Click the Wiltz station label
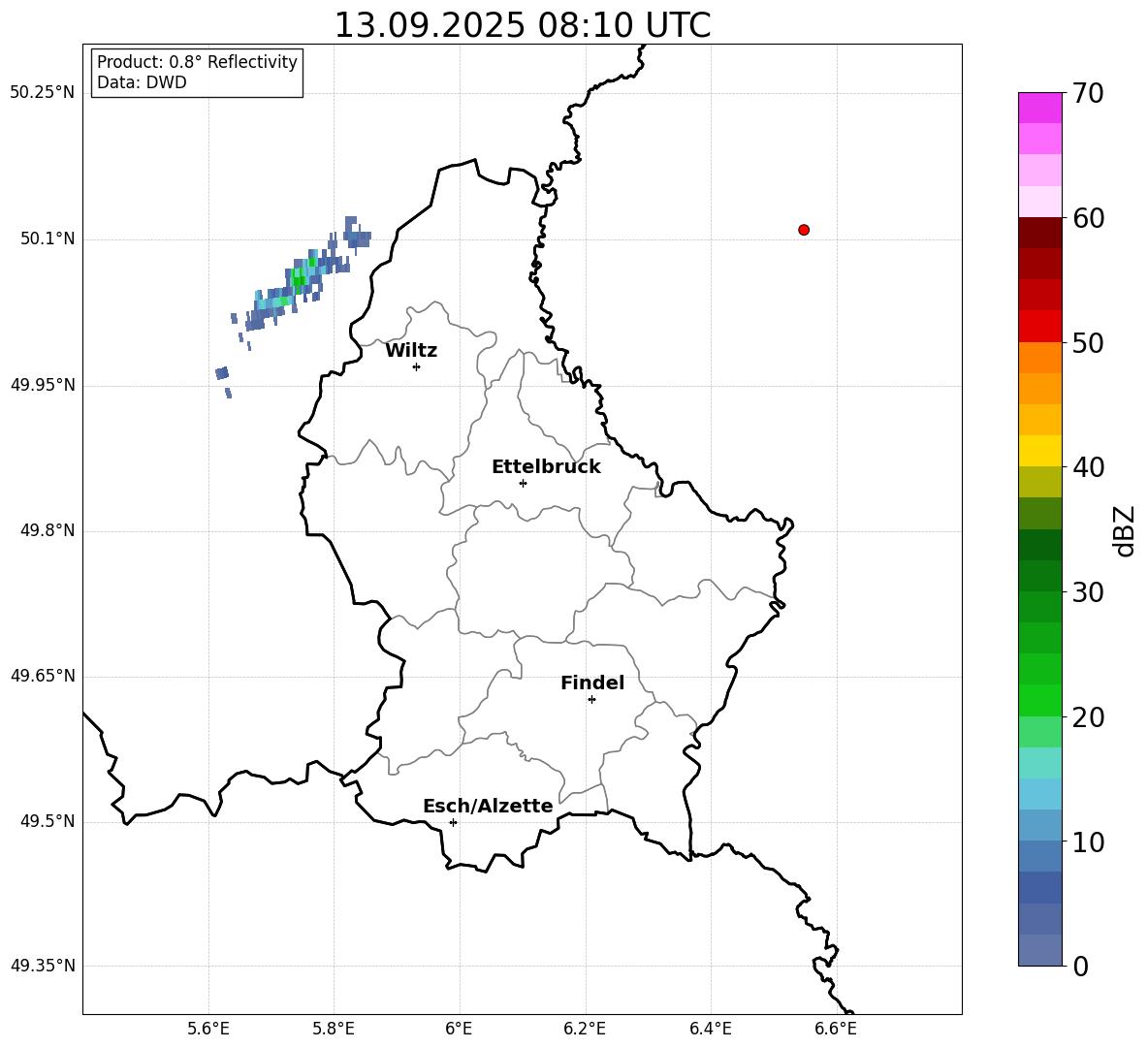The width and height of the screenshot is (1148, 1048). click(x=411, y=351)
